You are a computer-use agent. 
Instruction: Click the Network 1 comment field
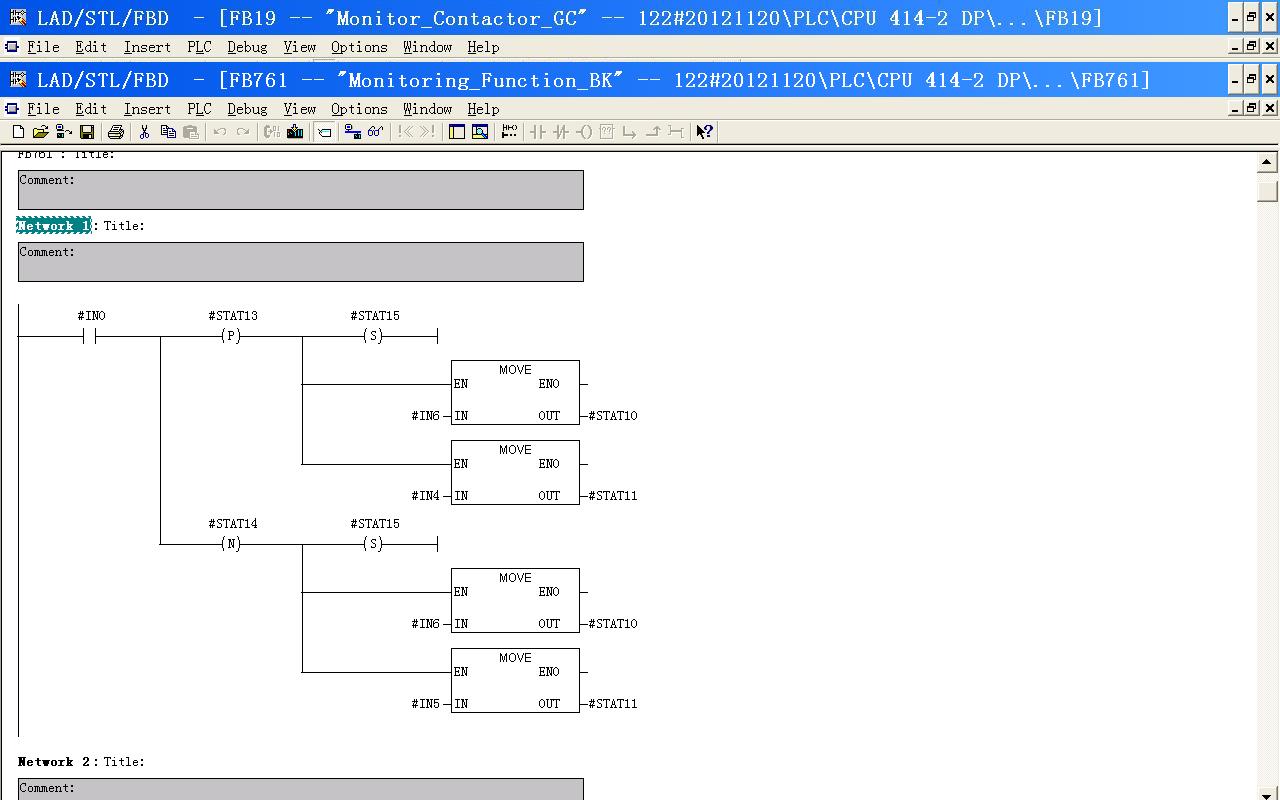point(301,262)
